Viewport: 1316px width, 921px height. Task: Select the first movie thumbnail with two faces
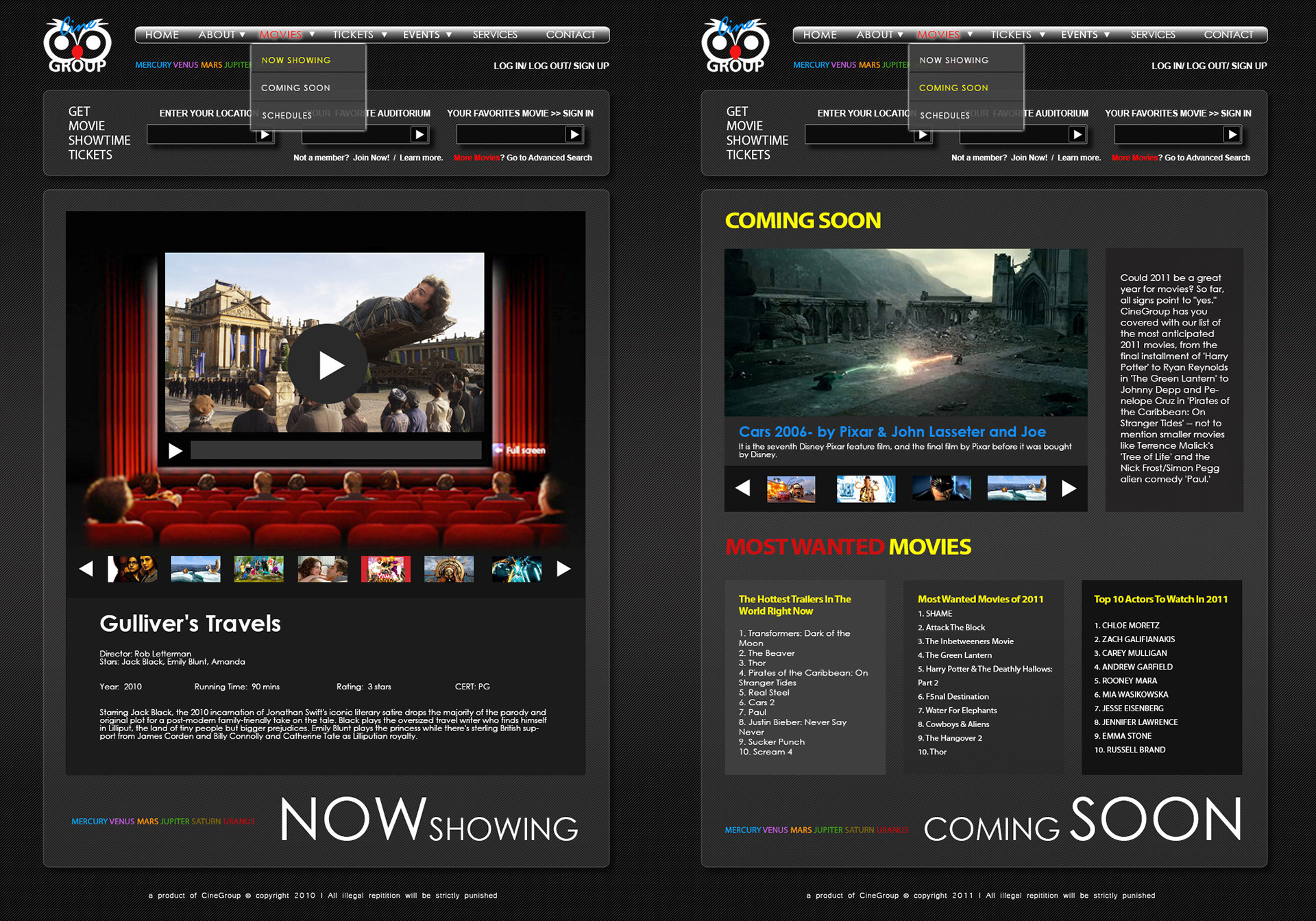click(x=133, y=569)
